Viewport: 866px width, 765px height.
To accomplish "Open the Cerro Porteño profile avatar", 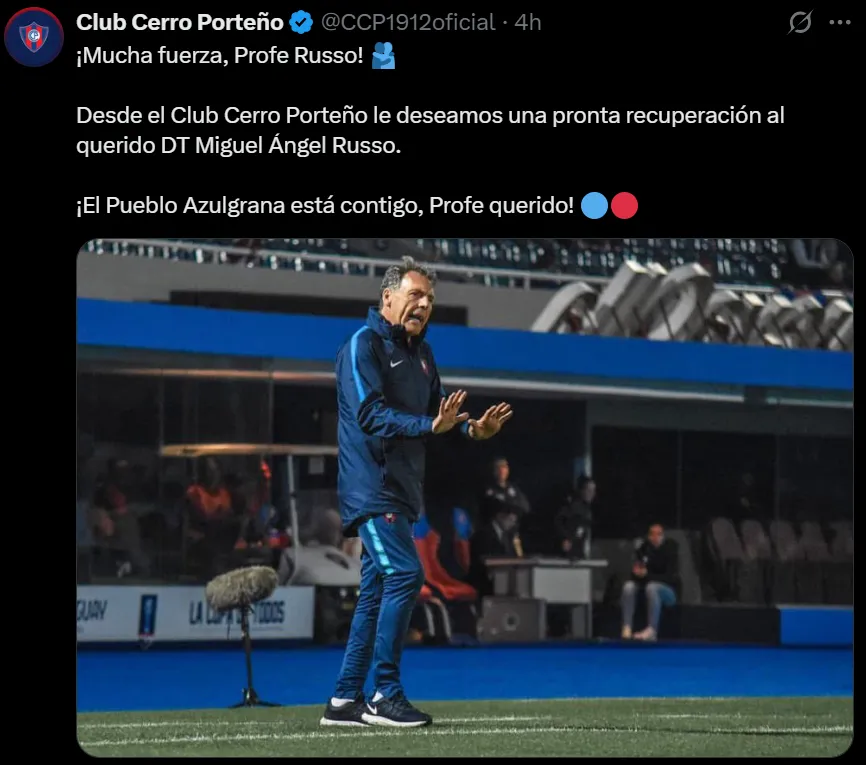I will 34,36.
